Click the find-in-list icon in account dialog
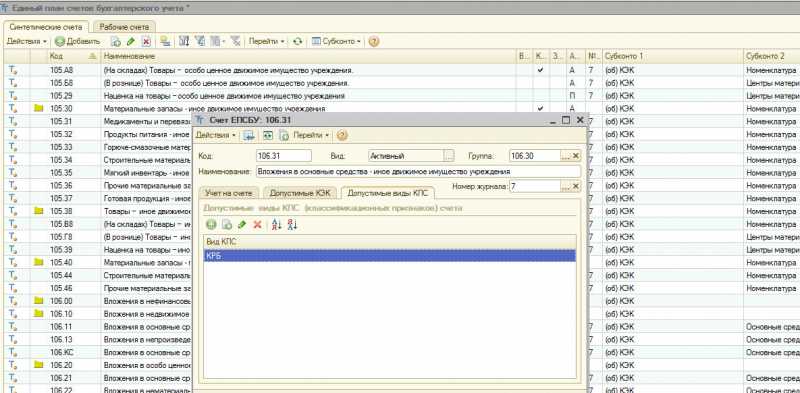The image size is (800, 393). (x=248, y=135)
